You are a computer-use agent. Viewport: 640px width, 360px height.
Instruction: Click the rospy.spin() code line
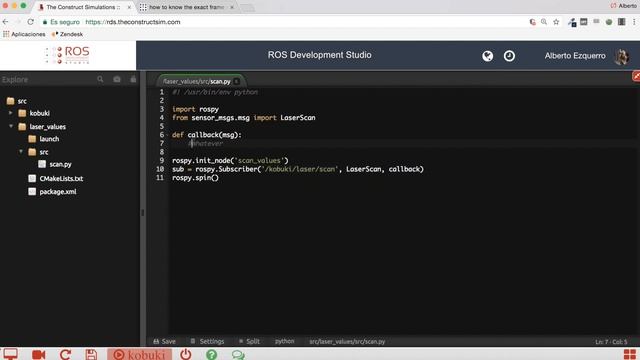click(x=195, y=178)
